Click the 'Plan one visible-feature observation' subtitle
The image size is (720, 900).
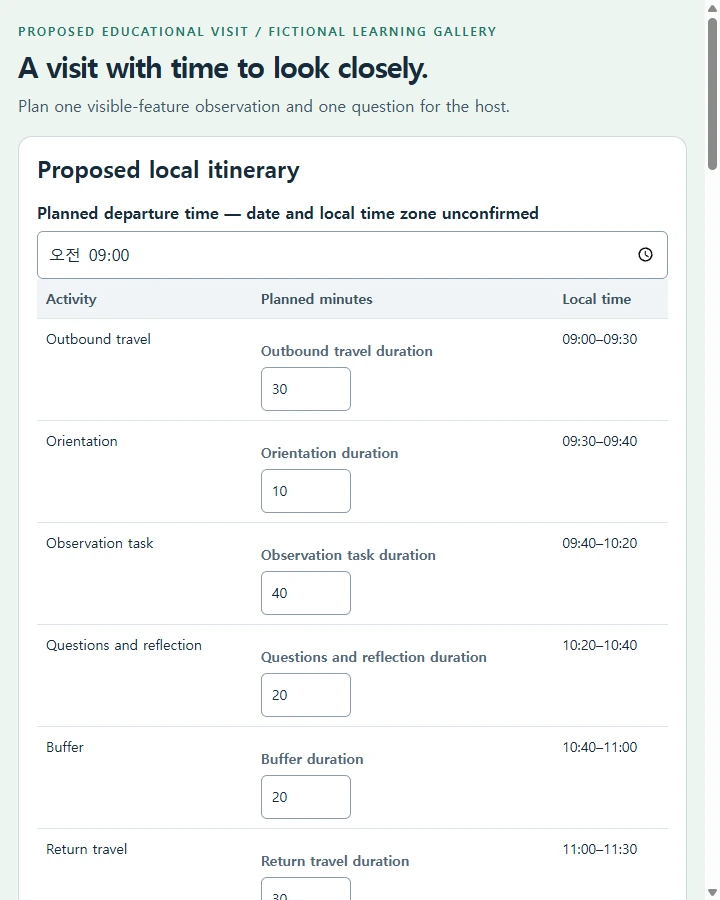click(x=264, y=107)
